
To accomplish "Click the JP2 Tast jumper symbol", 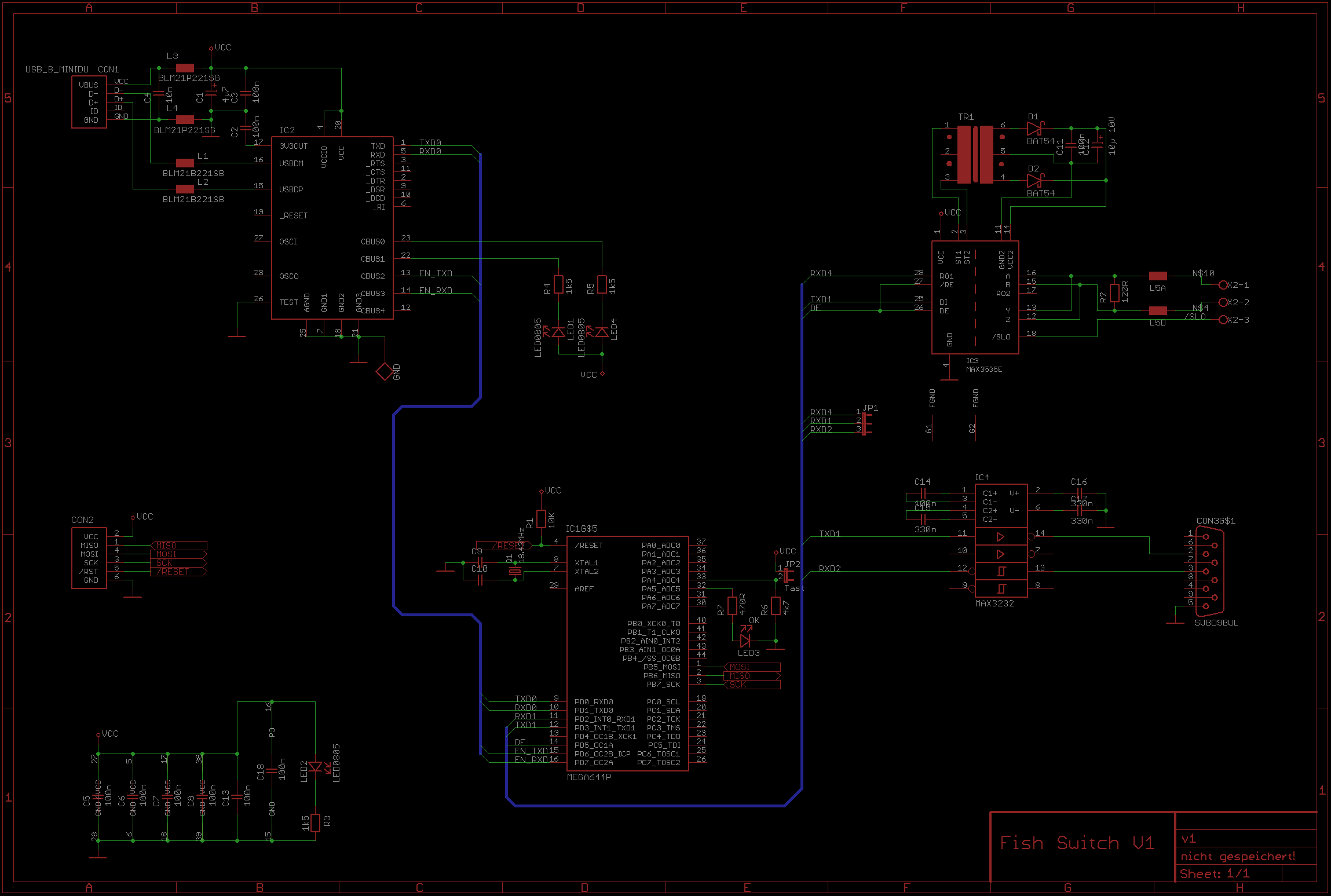I will click(x=788, y=575).
